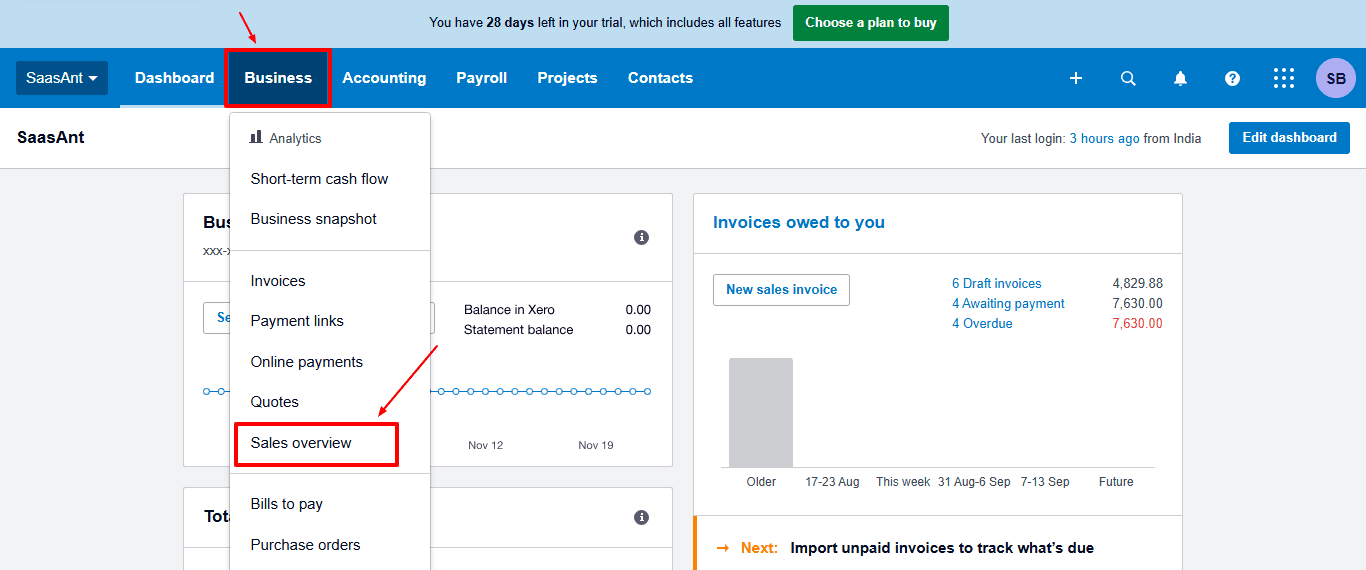Click info icon on business bank account card
The image size is (1366, 570).
pyautogui.click(x=642, y=237)
